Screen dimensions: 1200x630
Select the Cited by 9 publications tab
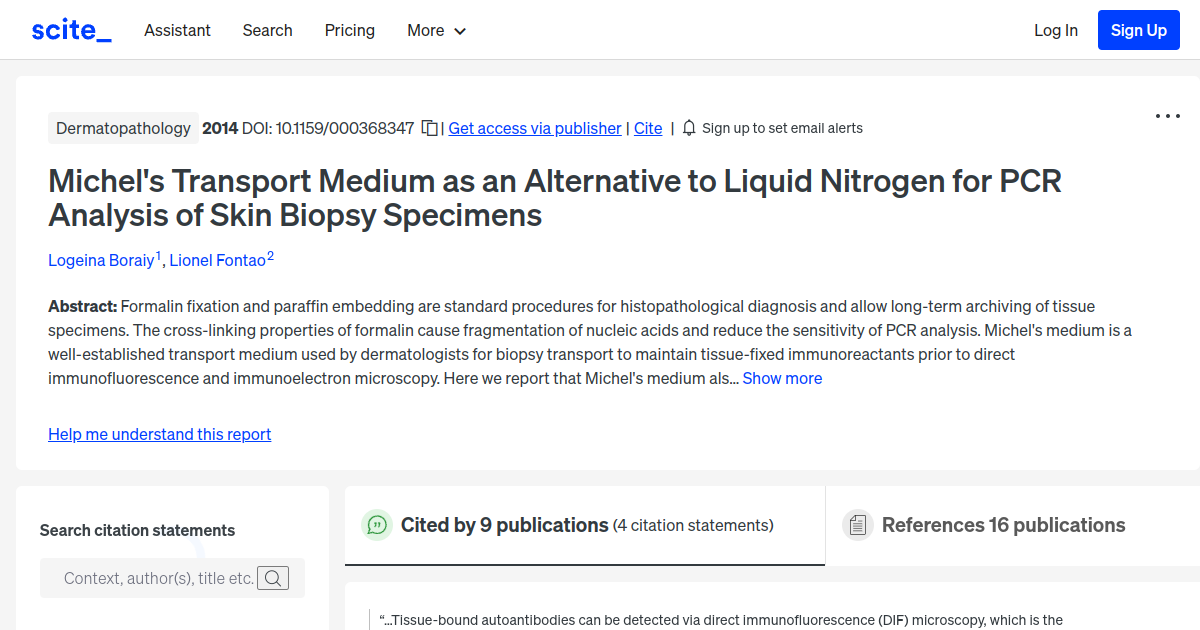point(504,524)
